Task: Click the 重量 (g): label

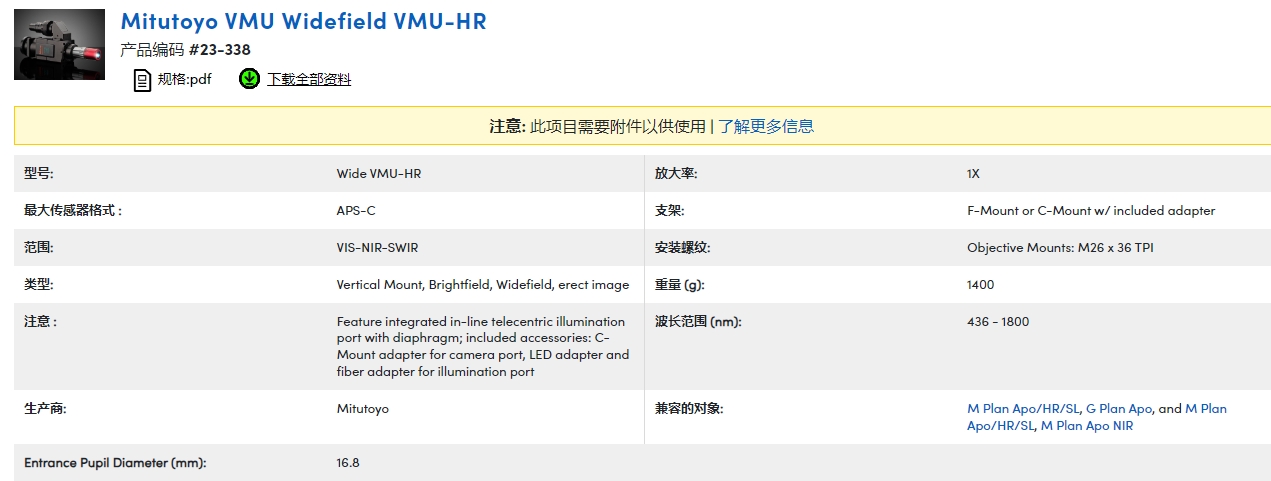Action: click(x=680, y=285)
